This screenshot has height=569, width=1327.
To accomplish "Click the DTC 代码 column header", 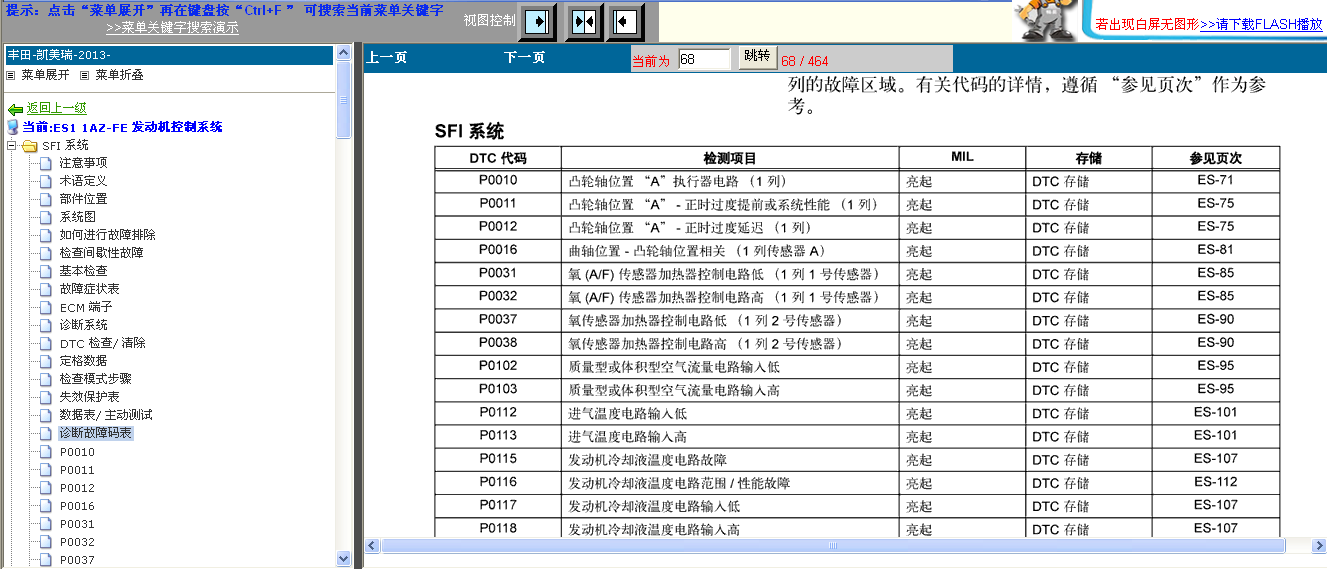I will tap(498, 158).
